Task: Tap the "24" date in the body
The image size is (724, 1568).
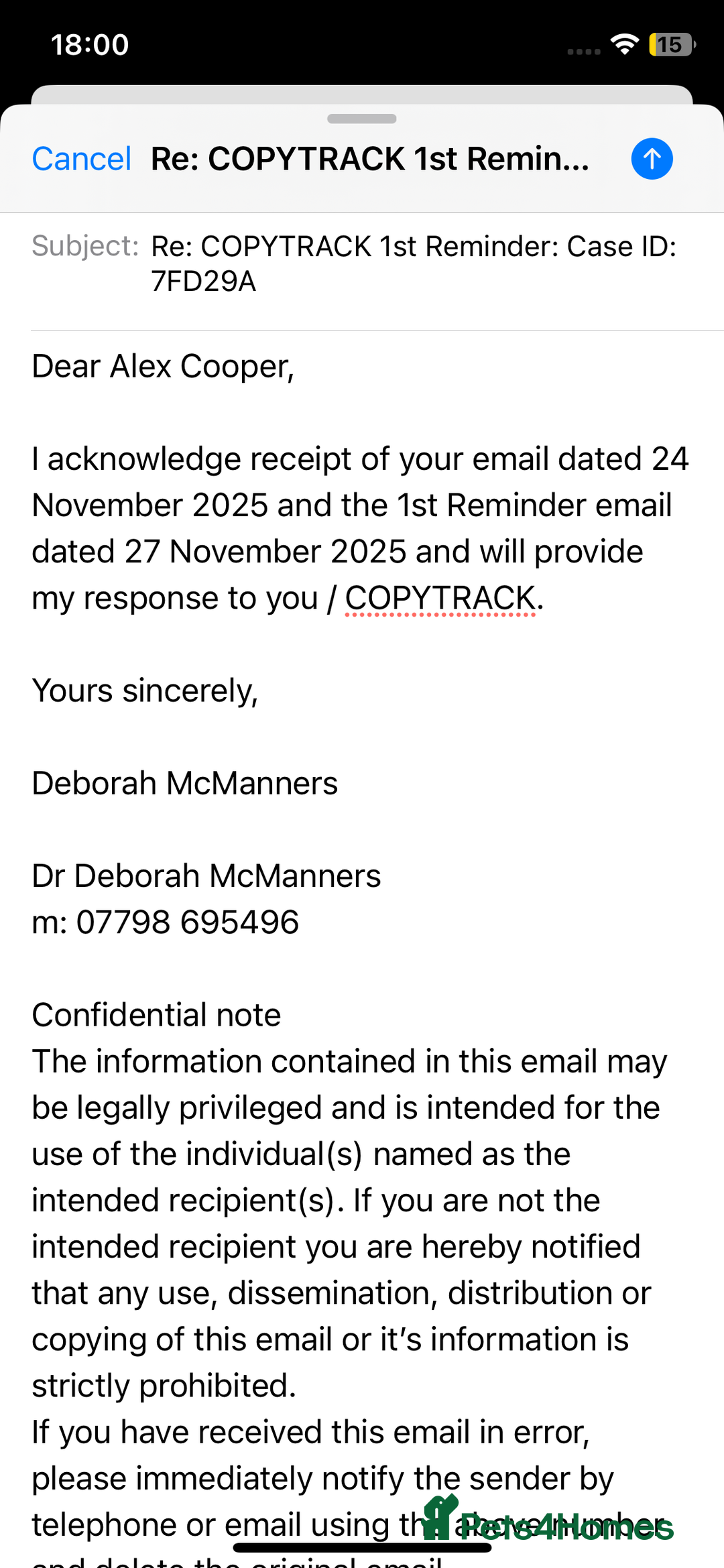Action: [670, 459]
